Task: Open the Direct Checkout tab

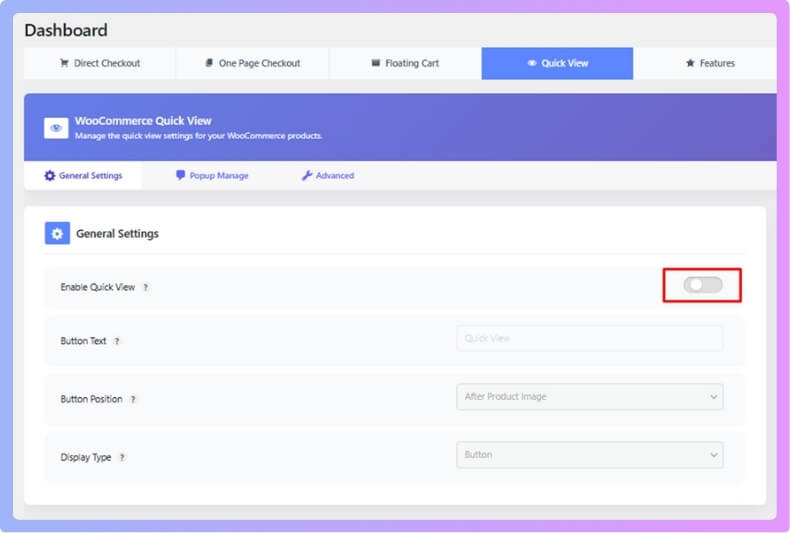Action: pos(100,63)
